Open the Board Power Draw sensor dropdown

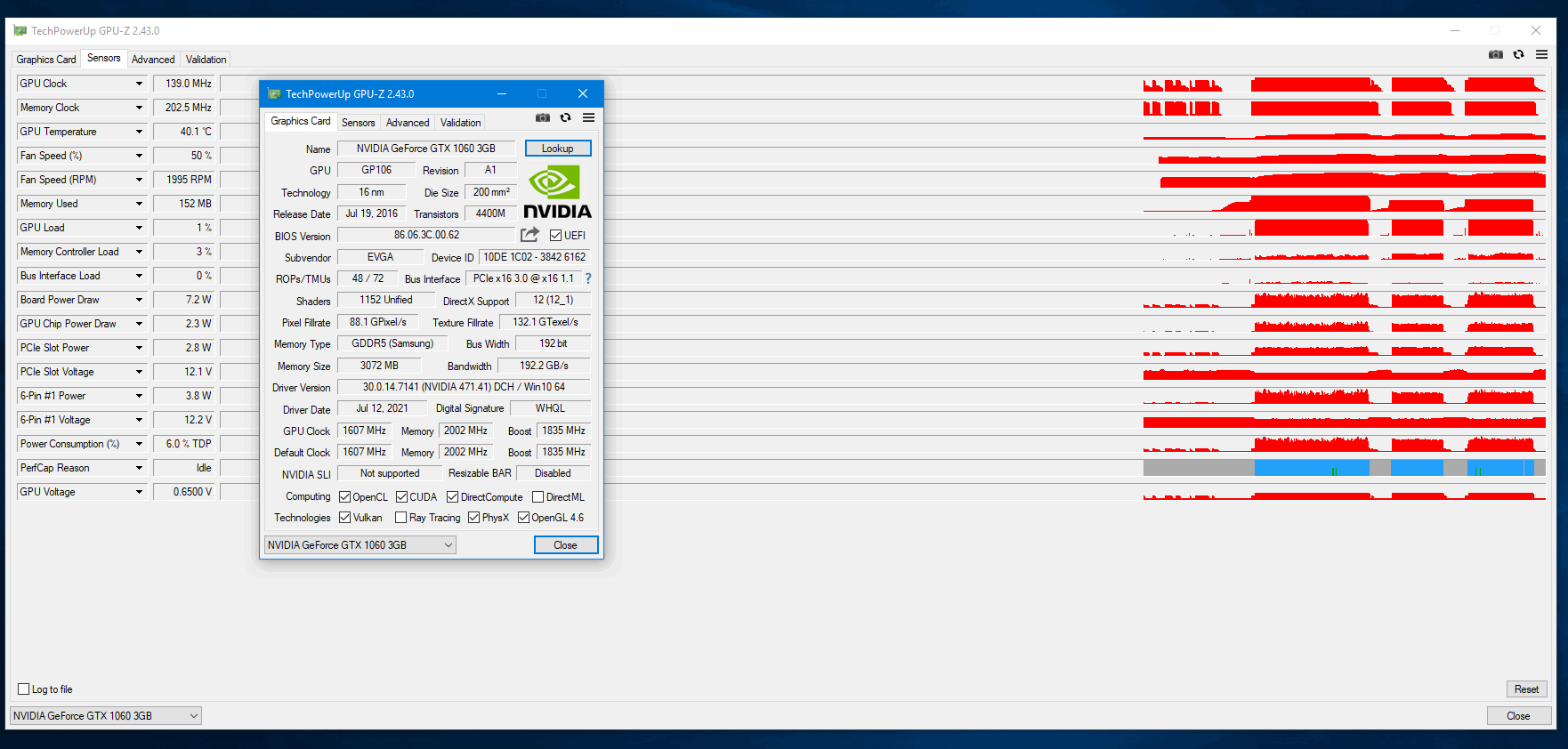tap(139, 300)
